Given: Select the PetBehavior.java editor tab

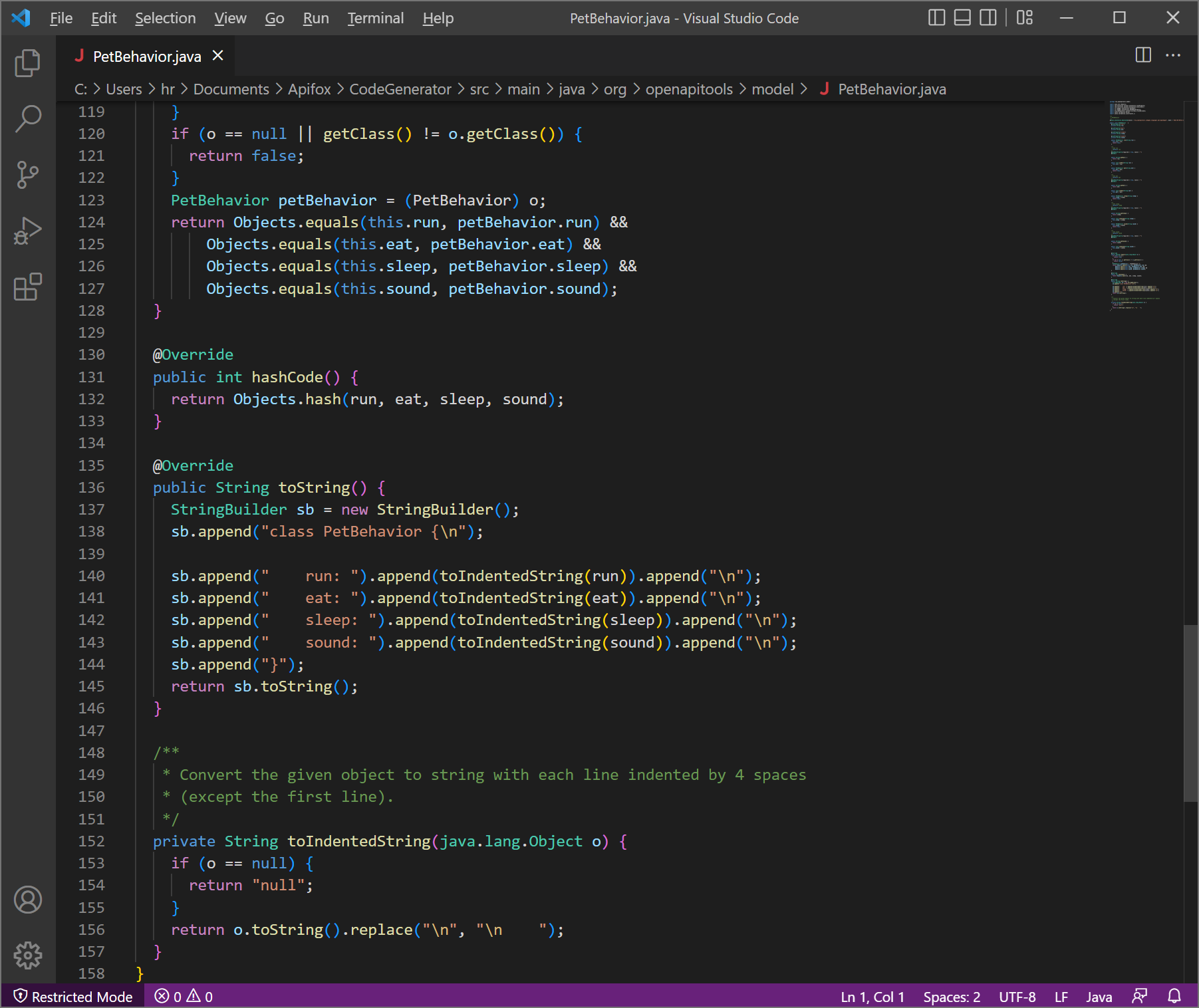Looking at the screenshot, I should [x=147, y=56].
